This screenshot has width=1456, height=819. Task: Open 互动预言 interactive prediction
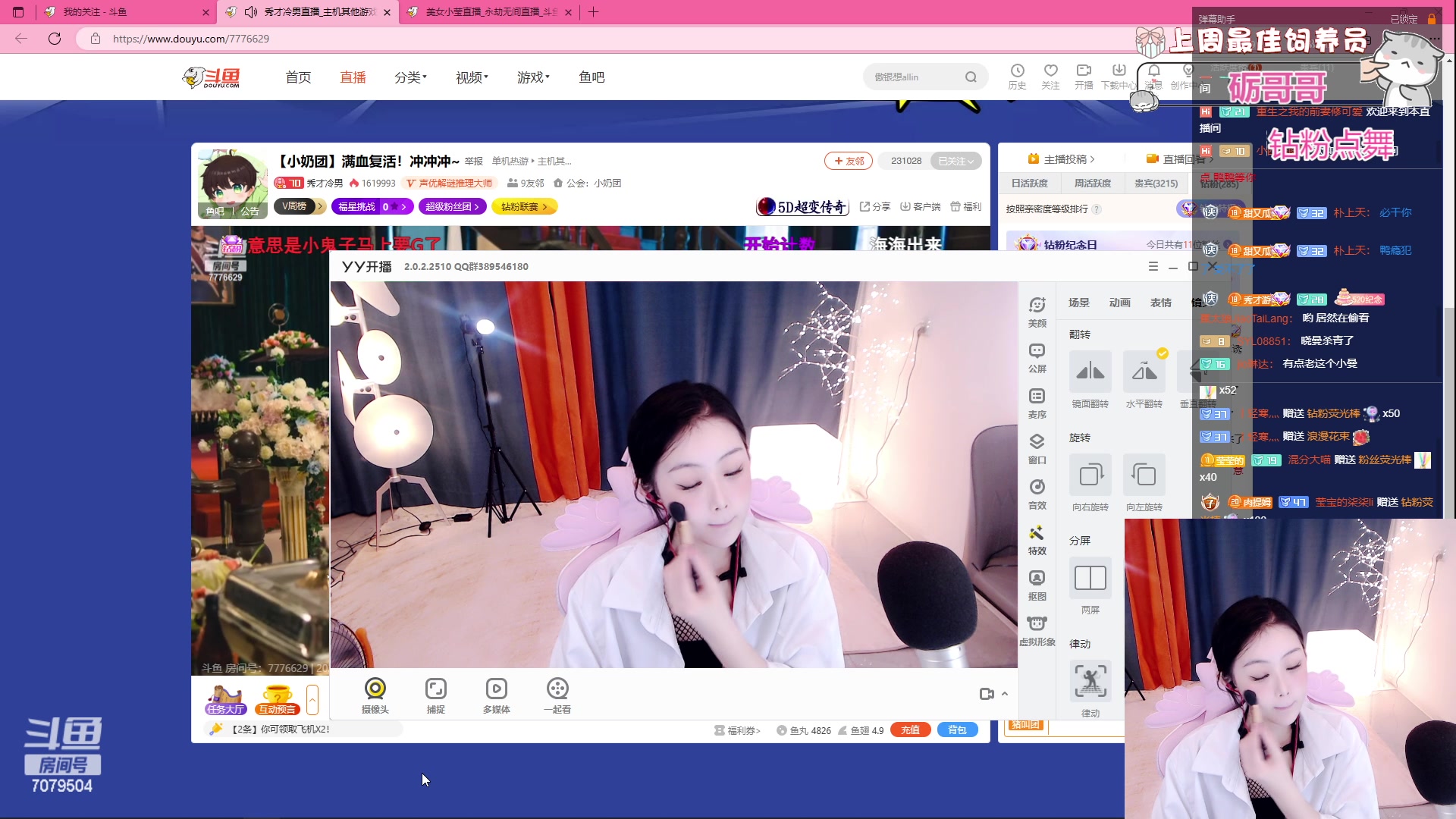pos(277,700)
